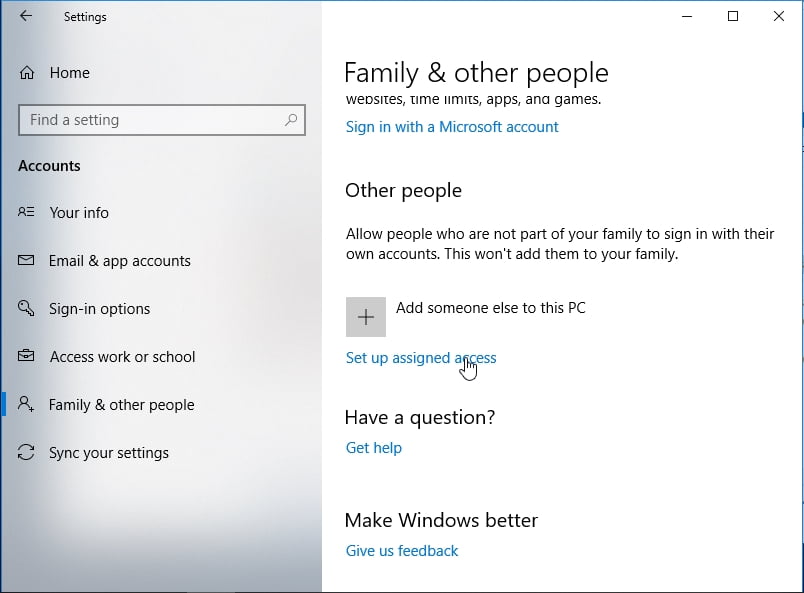Viewport: 804px width, 593px height.
Task: Open Sync your settings page
Action: 108,453
